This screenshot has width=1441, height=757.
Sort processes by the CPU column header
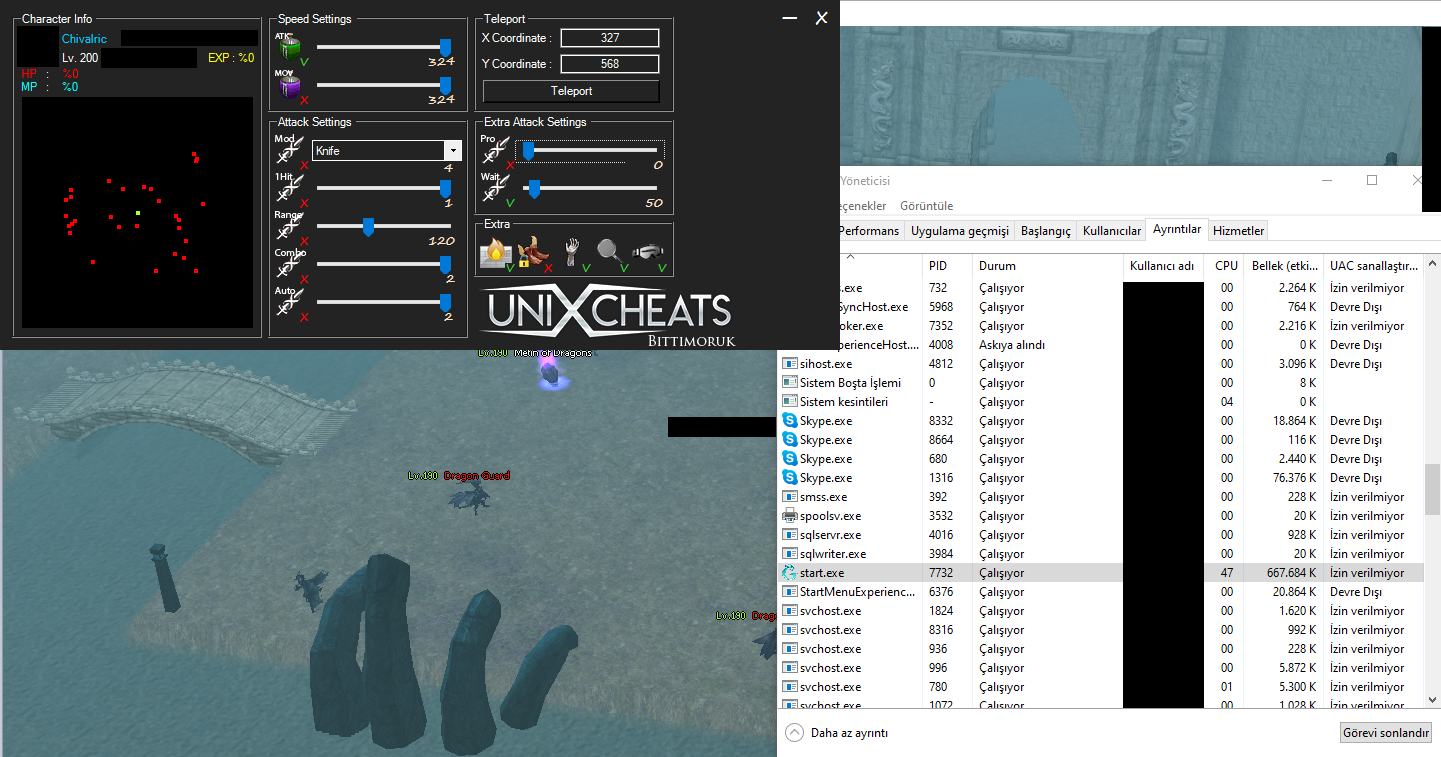tap(1226, 266)
